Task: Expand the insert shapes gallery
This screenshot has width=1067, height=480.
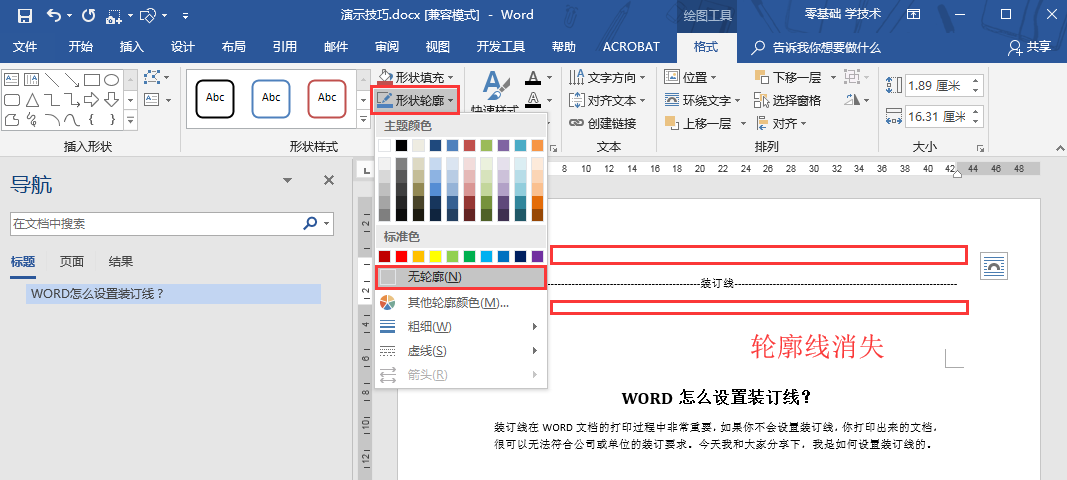Action: pyautogui.click(x=132, y=120)
